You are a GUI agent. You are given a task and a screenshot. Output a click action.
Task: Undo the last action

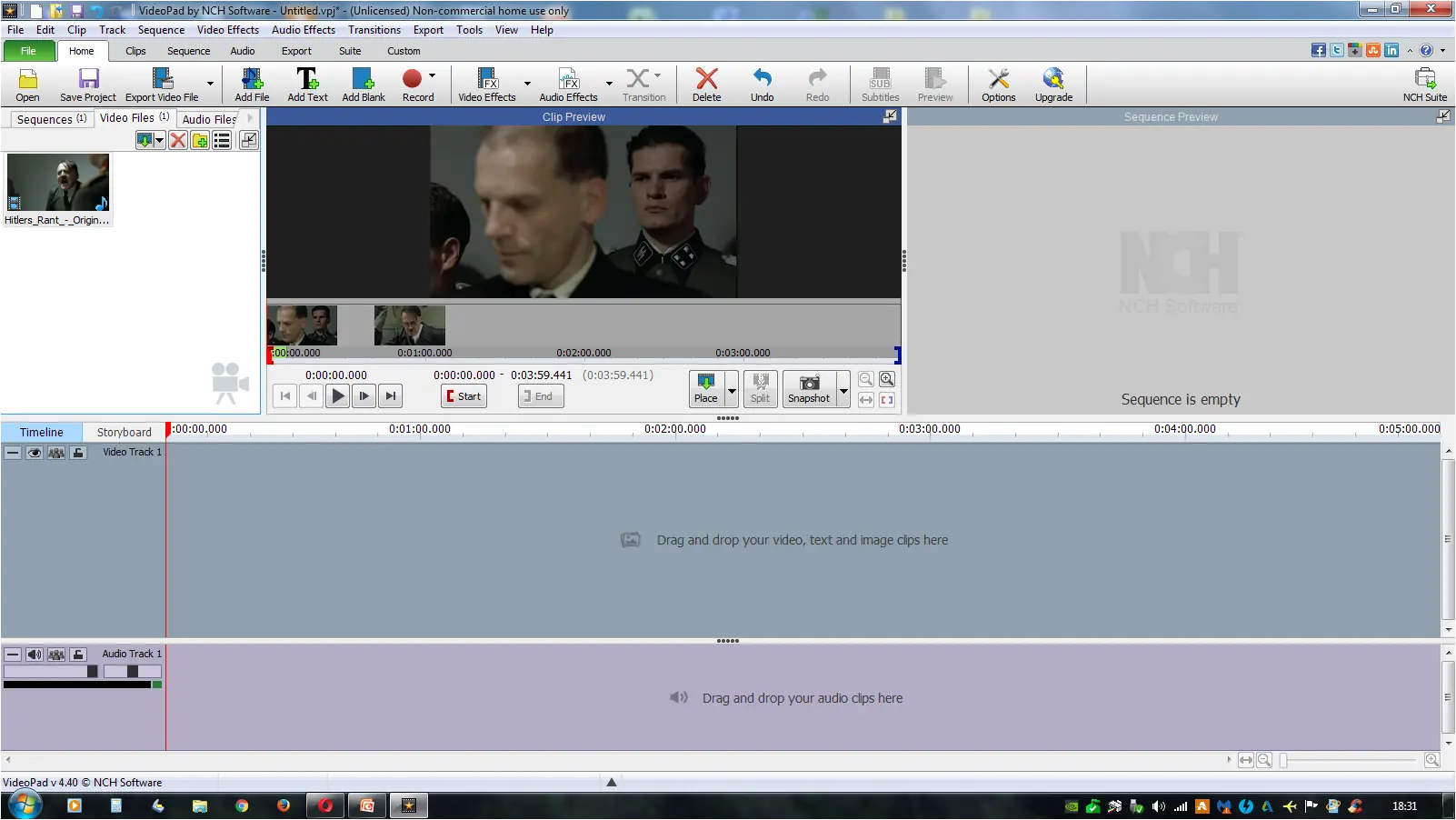point(763,85)
